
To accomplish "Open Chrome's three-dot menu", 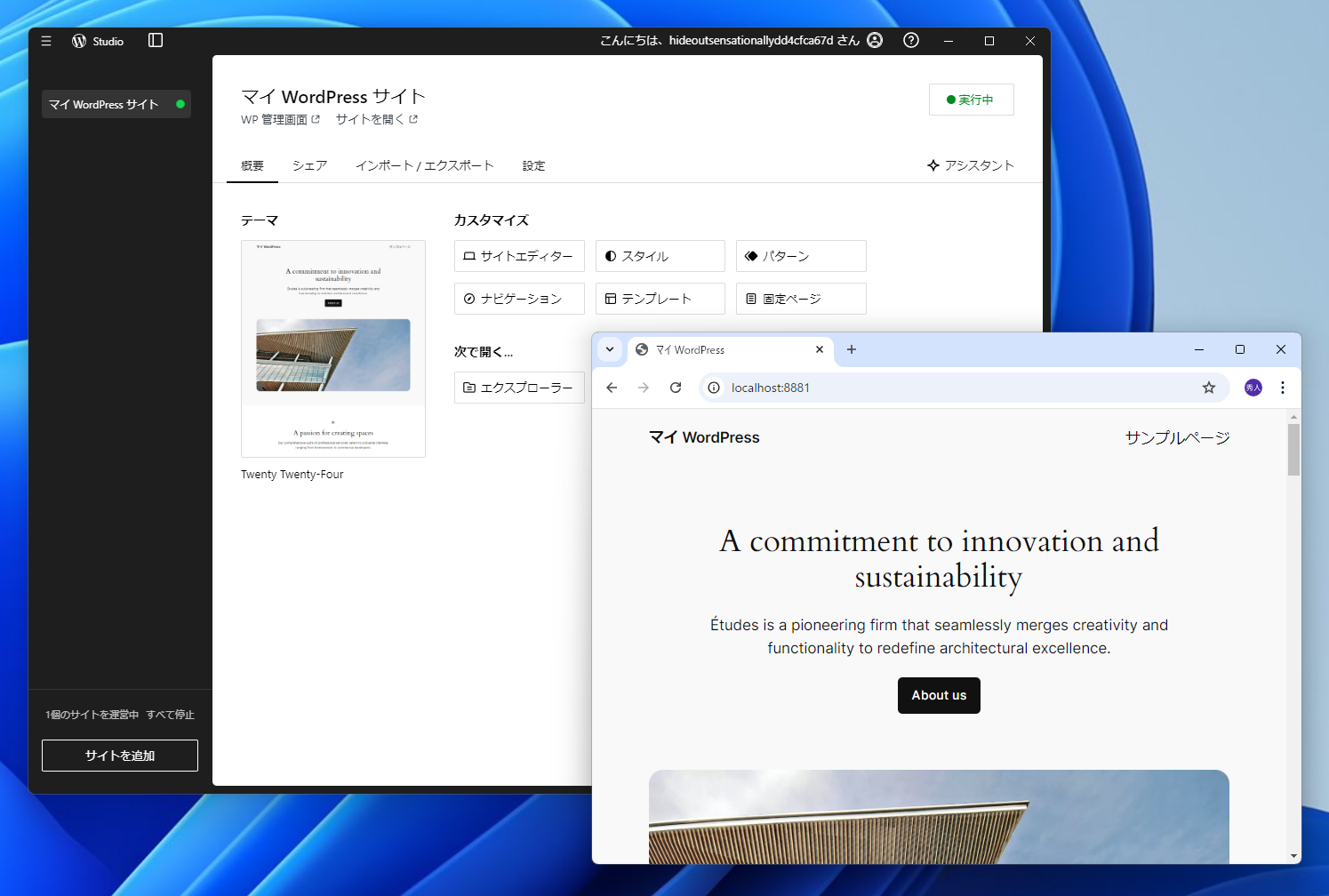I will click(x=1283, y=388).
